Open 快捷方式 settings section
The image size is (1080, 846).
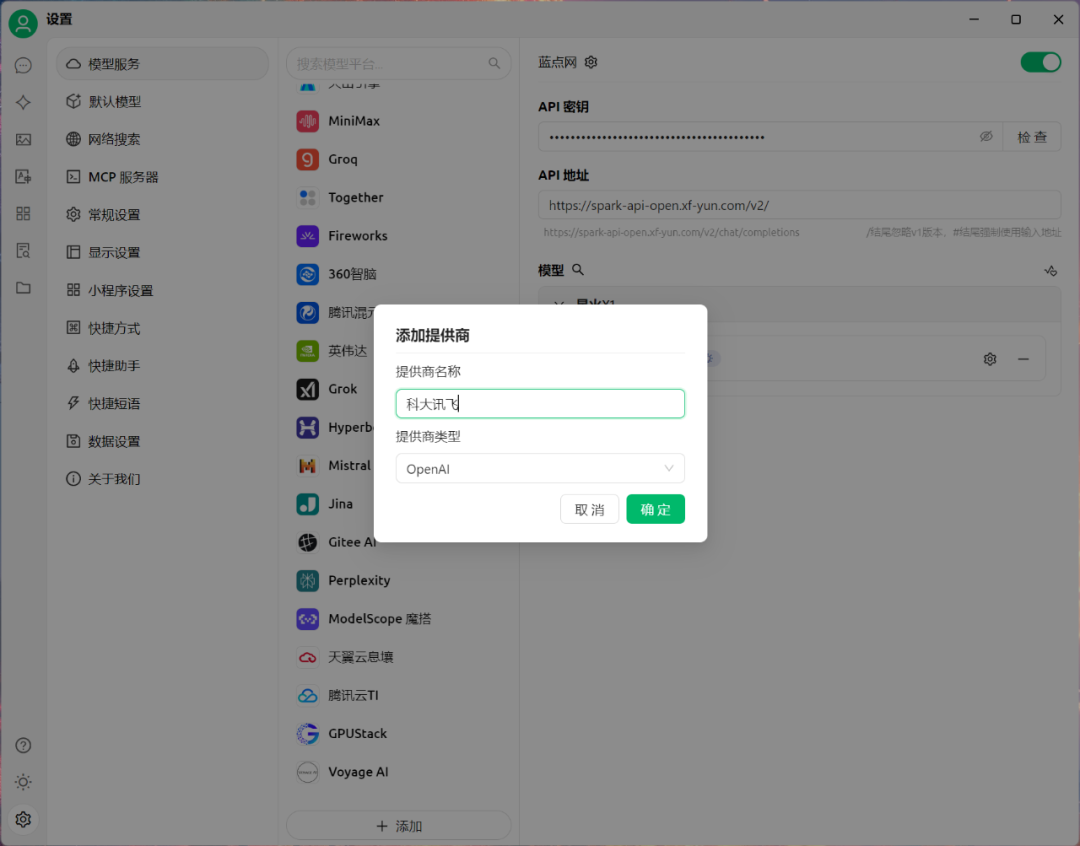163,328
